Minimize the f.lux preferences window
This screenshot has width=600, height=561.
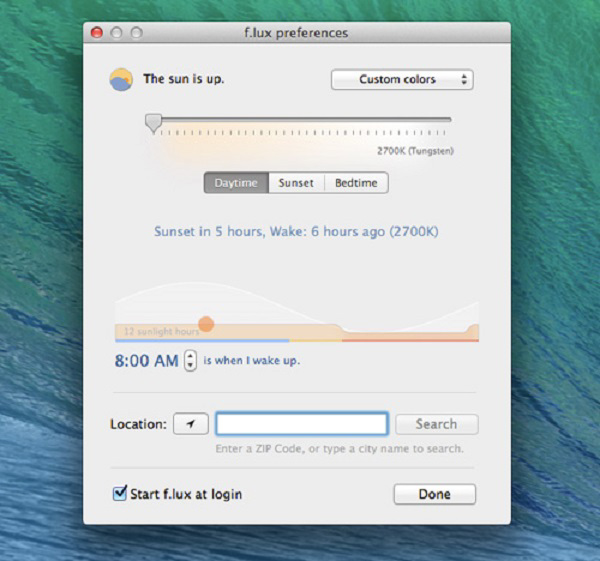116,32
